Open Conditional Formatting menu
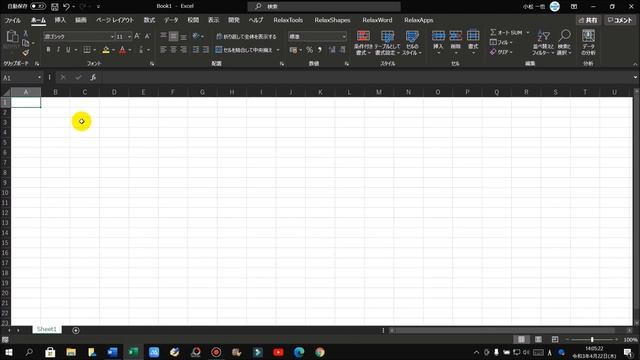This screenshot has width=640, height=360. point(363,42)
